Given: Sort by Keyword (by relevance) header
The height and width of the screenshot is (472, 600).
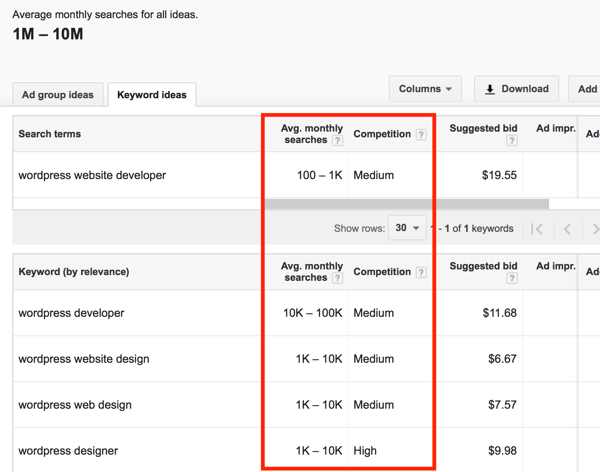Looking at the screenshot, I should pyautogui.click(x=74, y=272).
